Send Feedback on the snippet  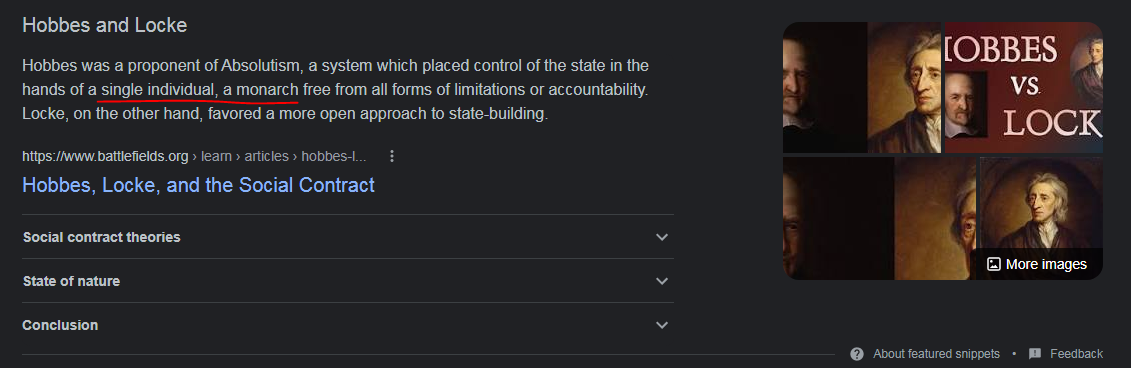pos(1076,354)
